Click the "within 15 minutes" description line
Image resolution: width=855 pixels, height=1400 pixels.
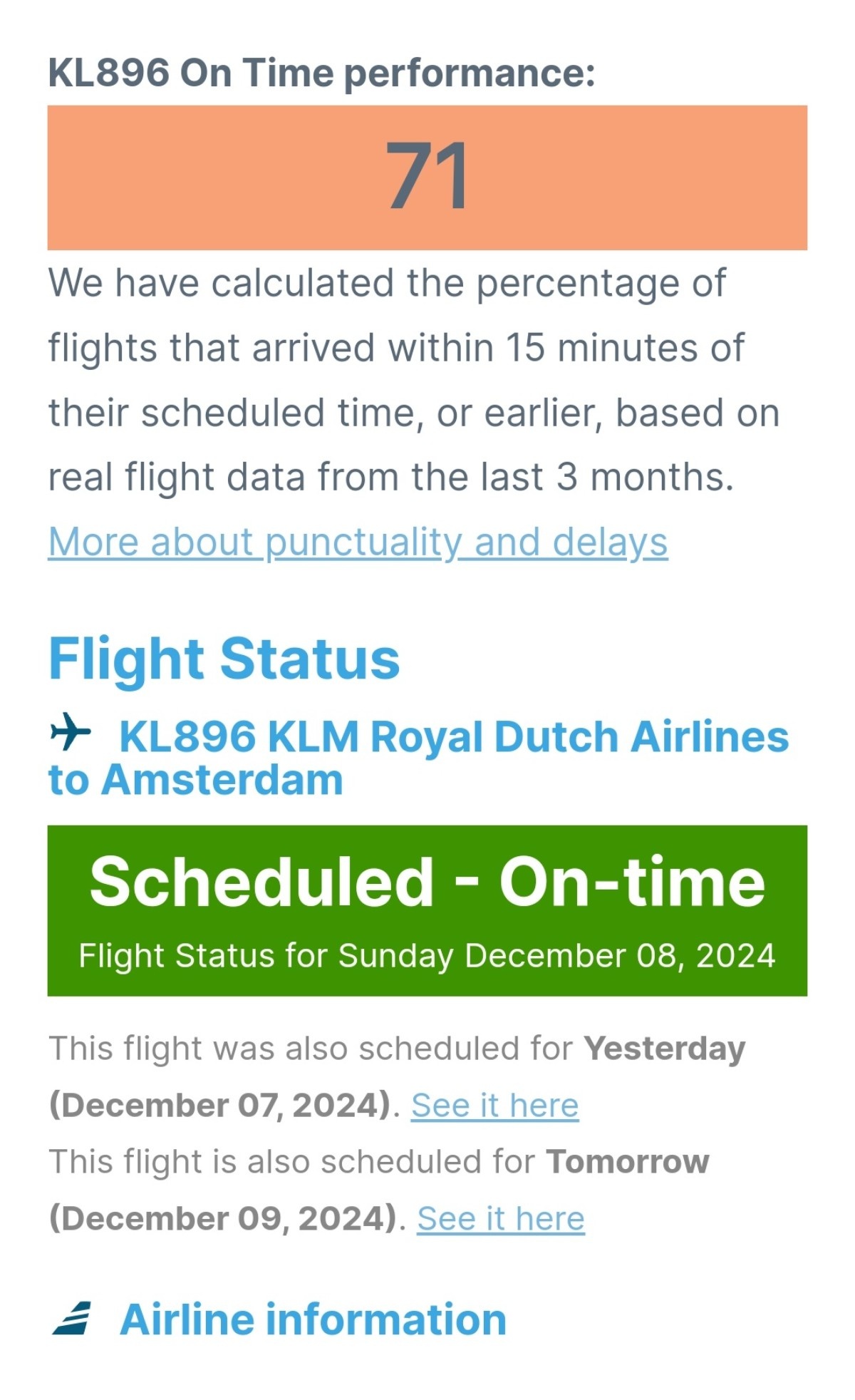[395, 348]
